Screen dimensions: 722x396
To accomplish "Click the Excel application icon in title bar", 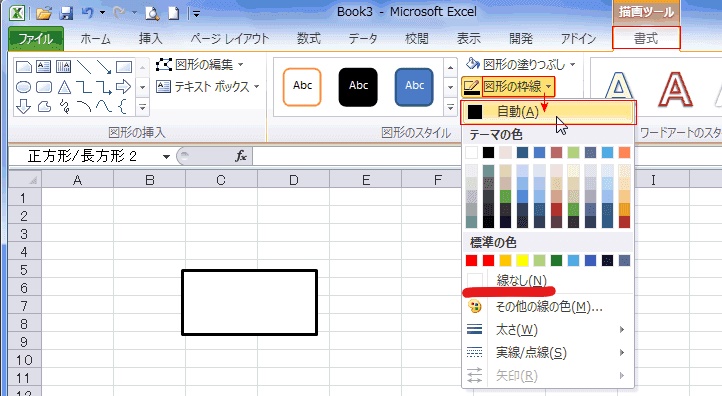I will [x=17, y=13].
